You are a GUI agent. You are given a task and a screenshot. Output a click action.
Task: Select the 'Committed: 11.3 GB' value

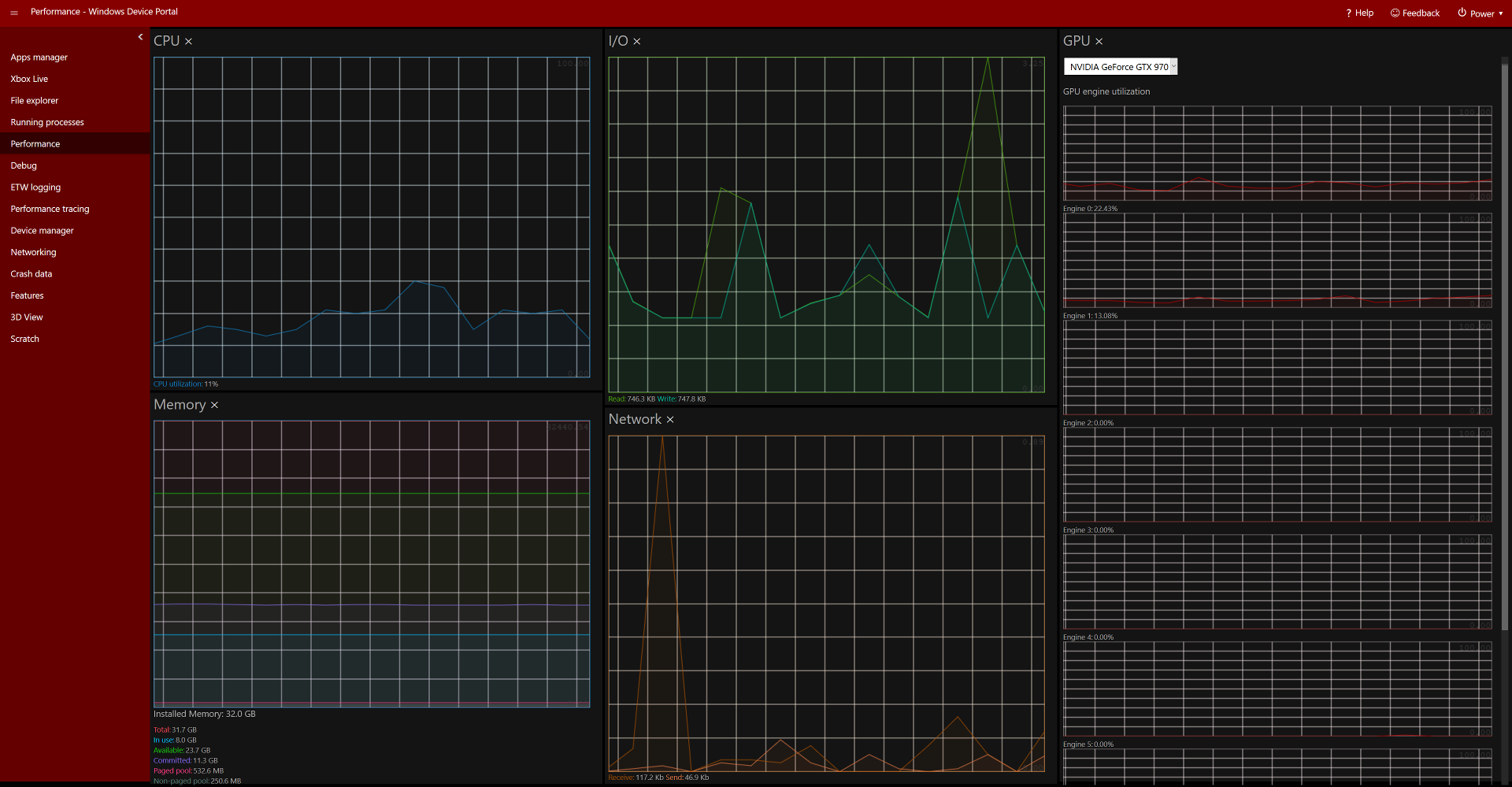(186, 761)
